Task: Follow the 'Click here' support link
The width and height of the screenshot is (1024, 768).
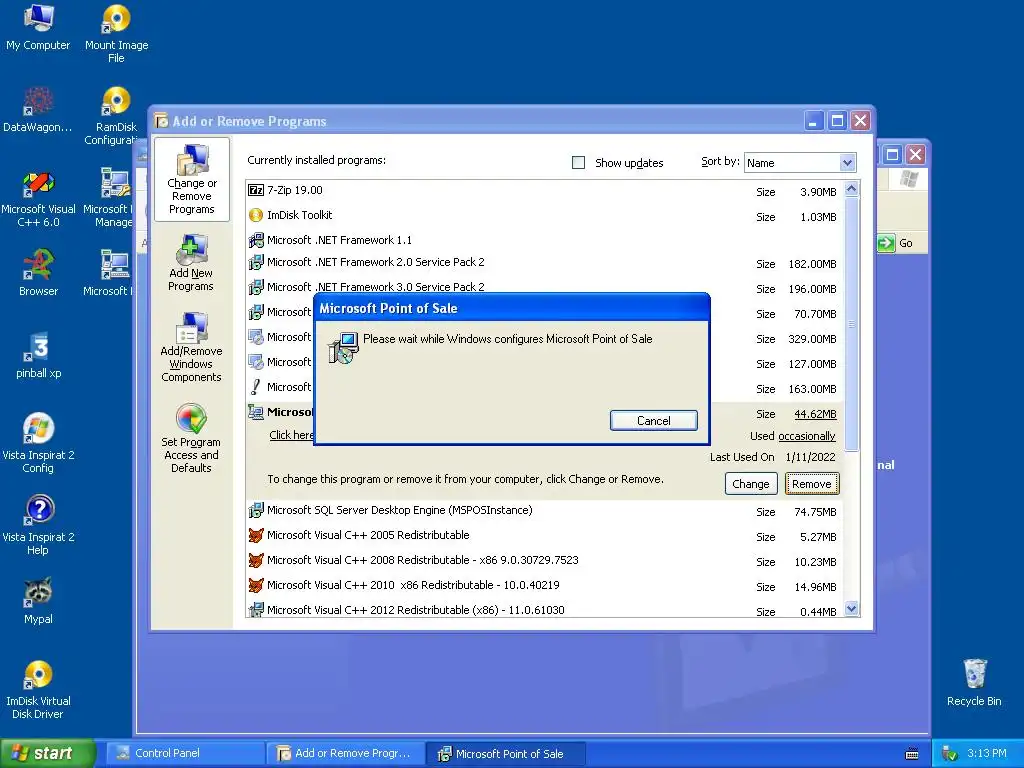Action: point(291,435)
